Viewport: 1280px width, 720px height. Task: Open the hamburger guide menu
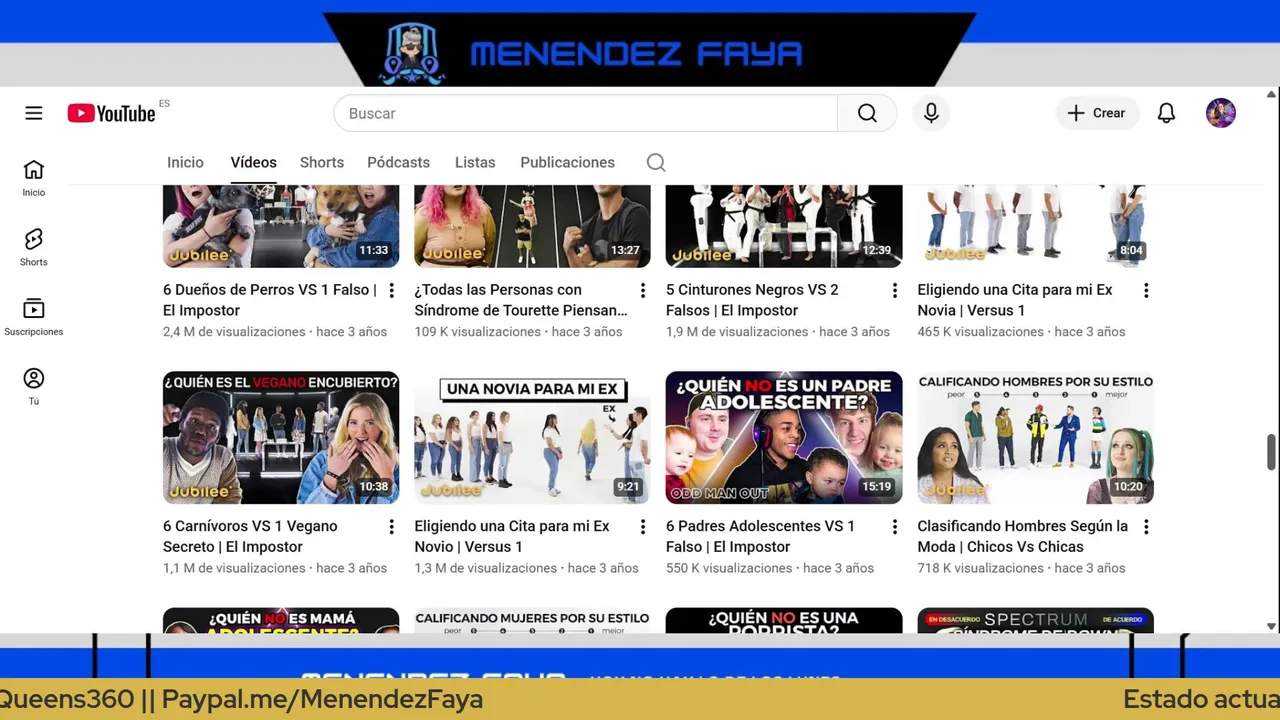click(34, 113)
